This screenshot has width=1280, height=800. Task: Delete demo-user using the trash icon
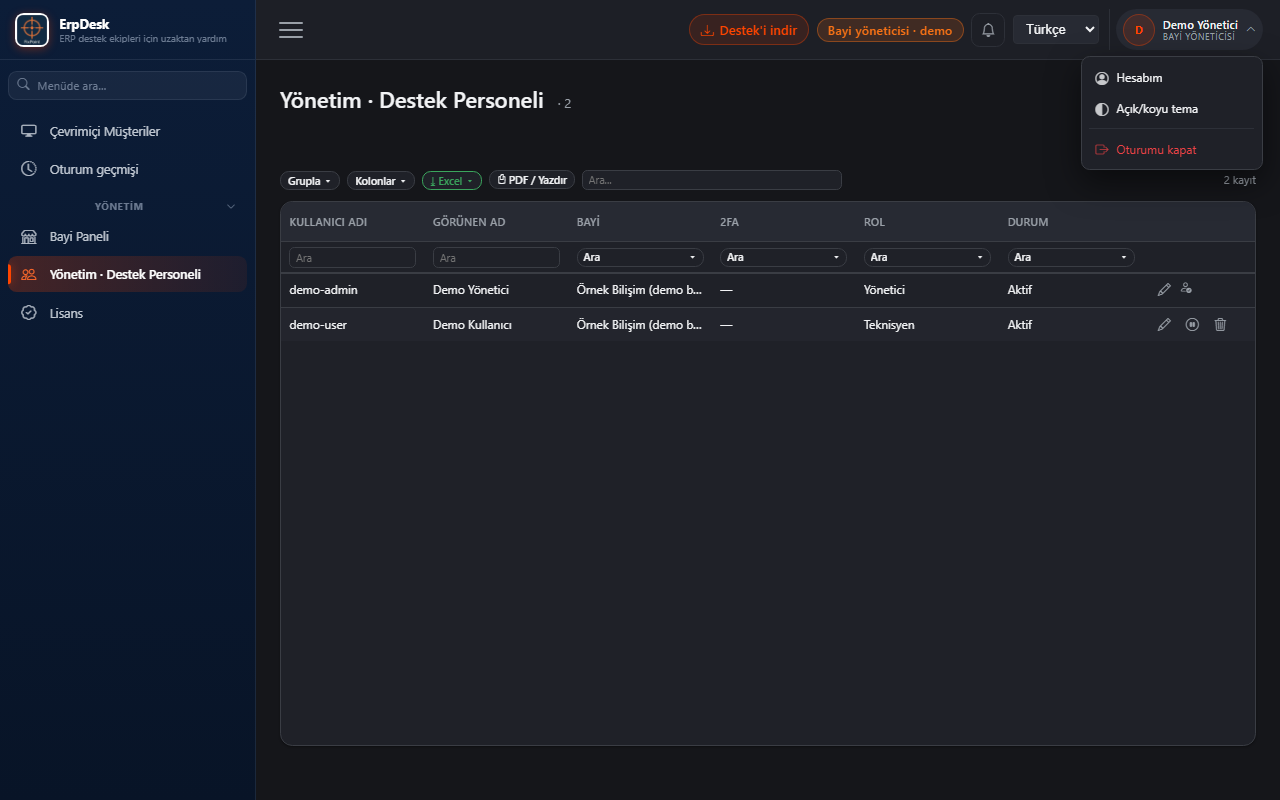(x=1220, y=325)
